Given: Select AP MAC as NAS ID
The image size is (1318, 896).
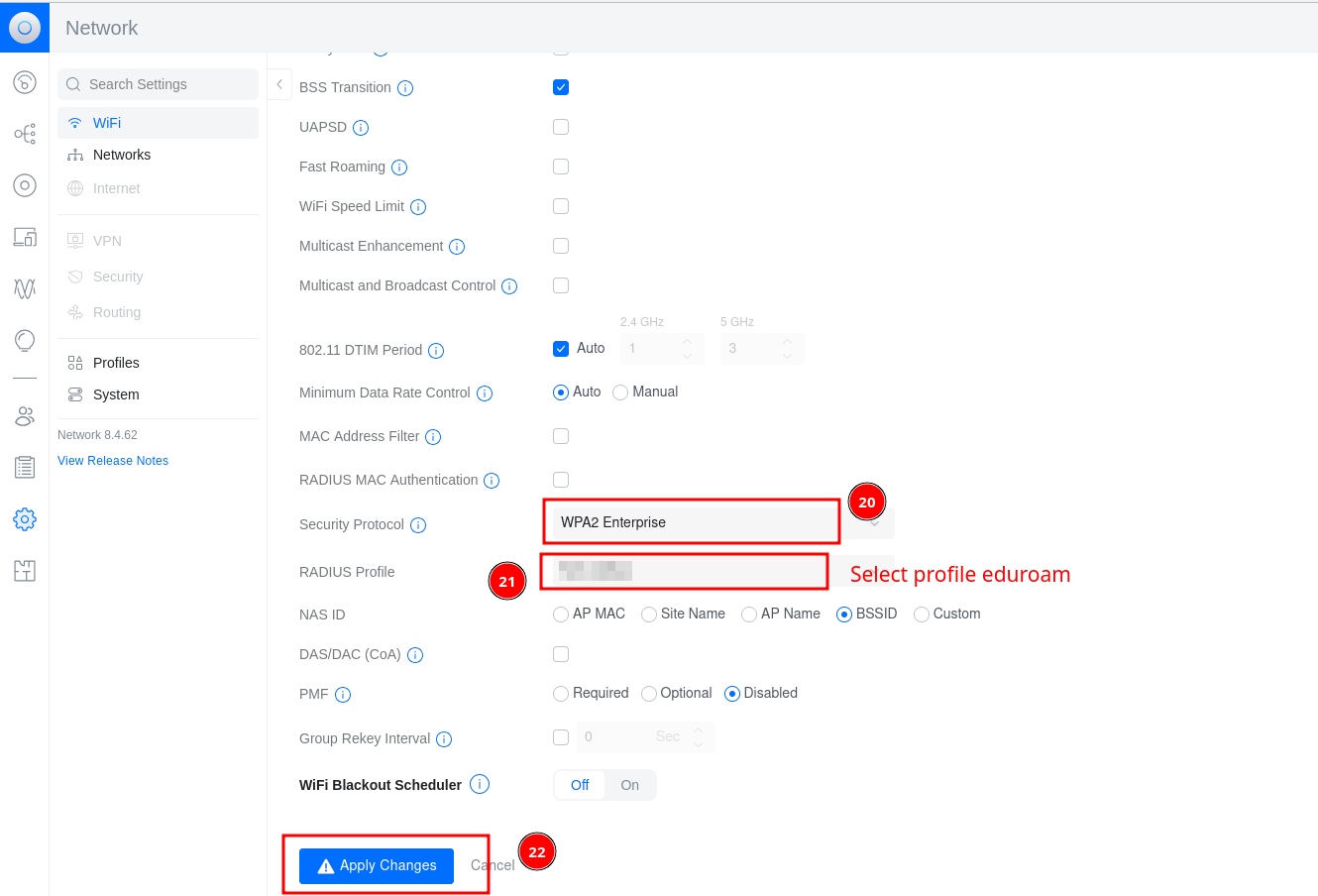Looking at the screenshot, I should [561, 615].
